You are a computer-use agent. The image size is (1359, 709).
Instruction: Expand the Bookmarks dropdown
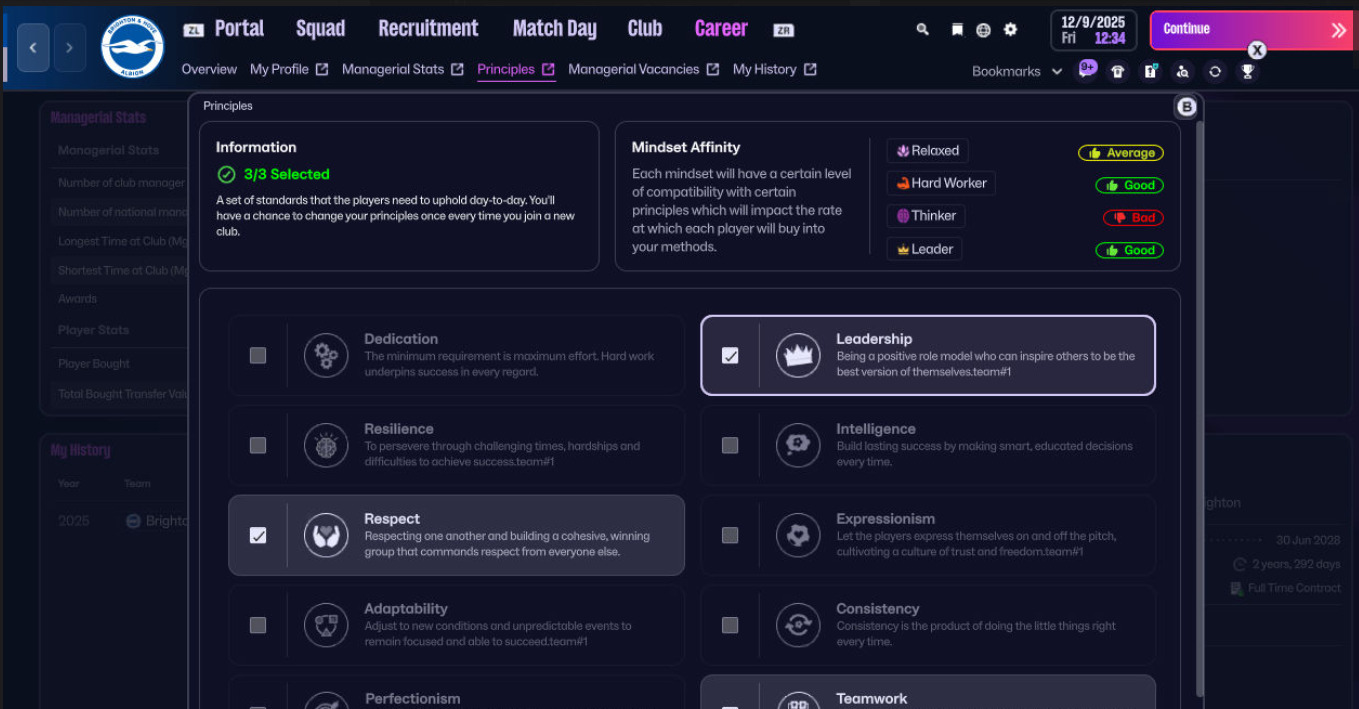[1017, 71]
